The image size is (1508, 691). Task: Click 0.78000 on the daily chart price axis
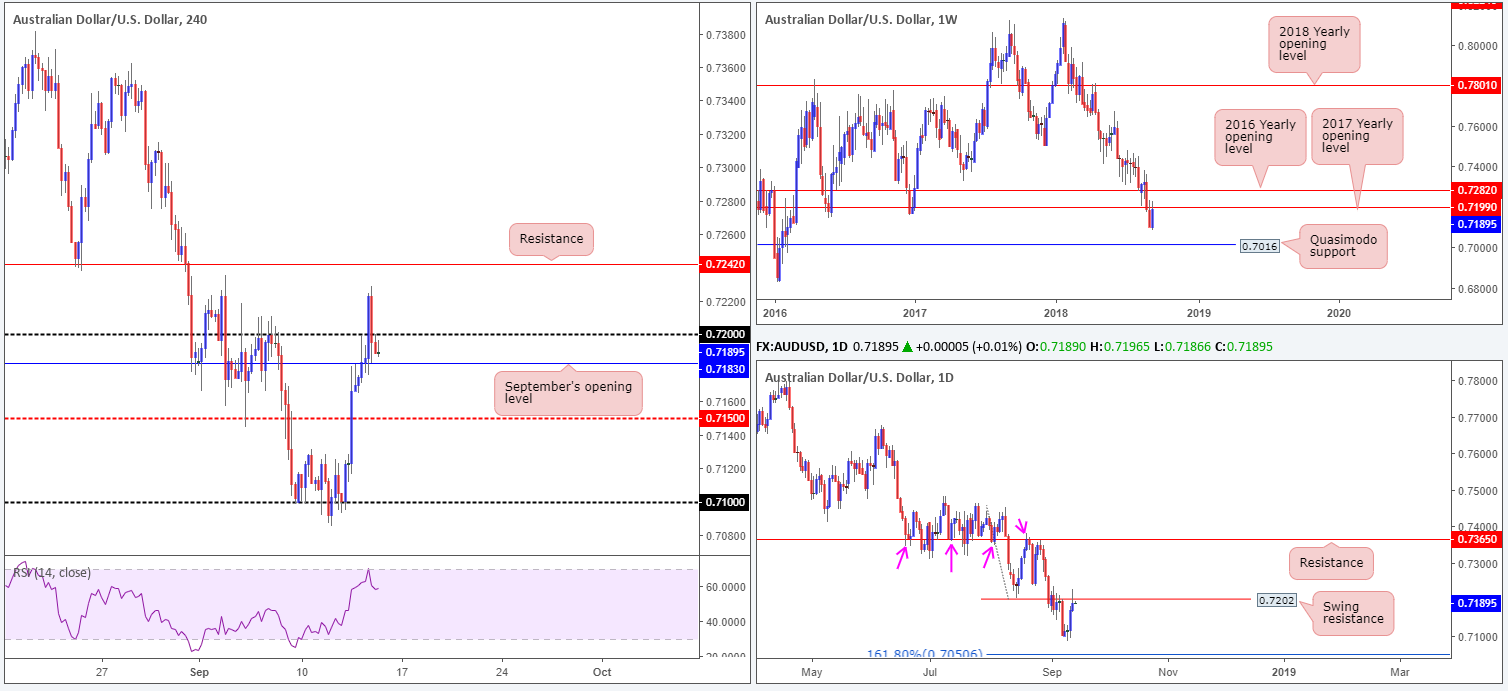1476,381
